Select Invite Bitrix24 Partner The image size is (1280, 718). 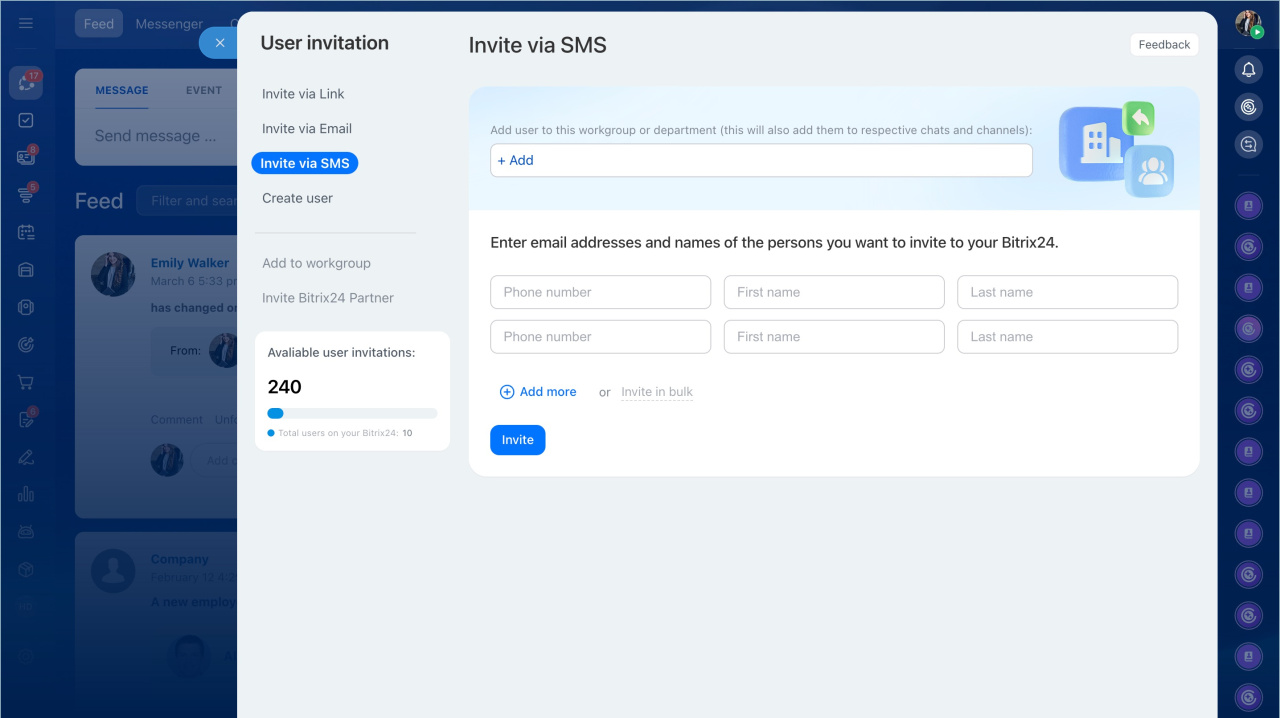pyautogui.click(x=328, y=298)
